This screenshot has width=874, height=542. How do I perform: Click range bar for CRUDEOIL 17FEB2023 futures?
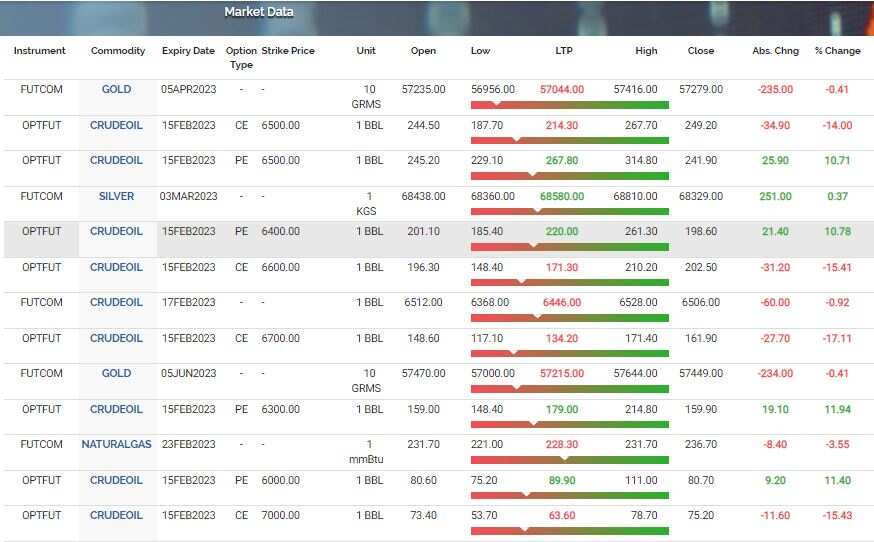[570, 318]
